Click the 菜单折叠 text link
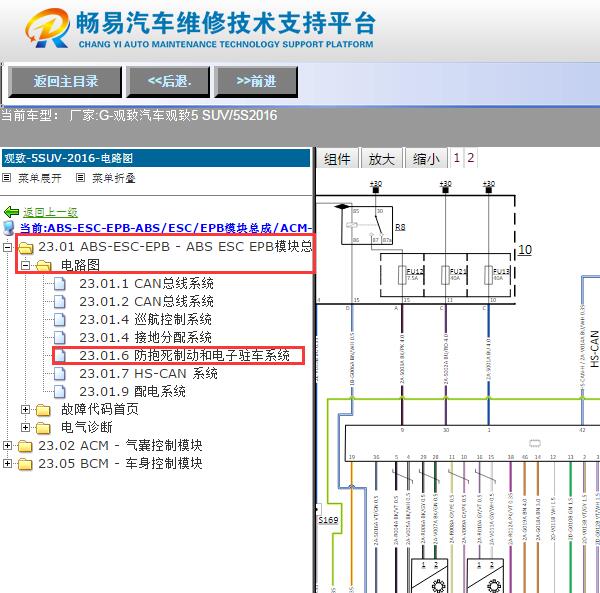This screenshot has height=593, width=600. (114, 178)
